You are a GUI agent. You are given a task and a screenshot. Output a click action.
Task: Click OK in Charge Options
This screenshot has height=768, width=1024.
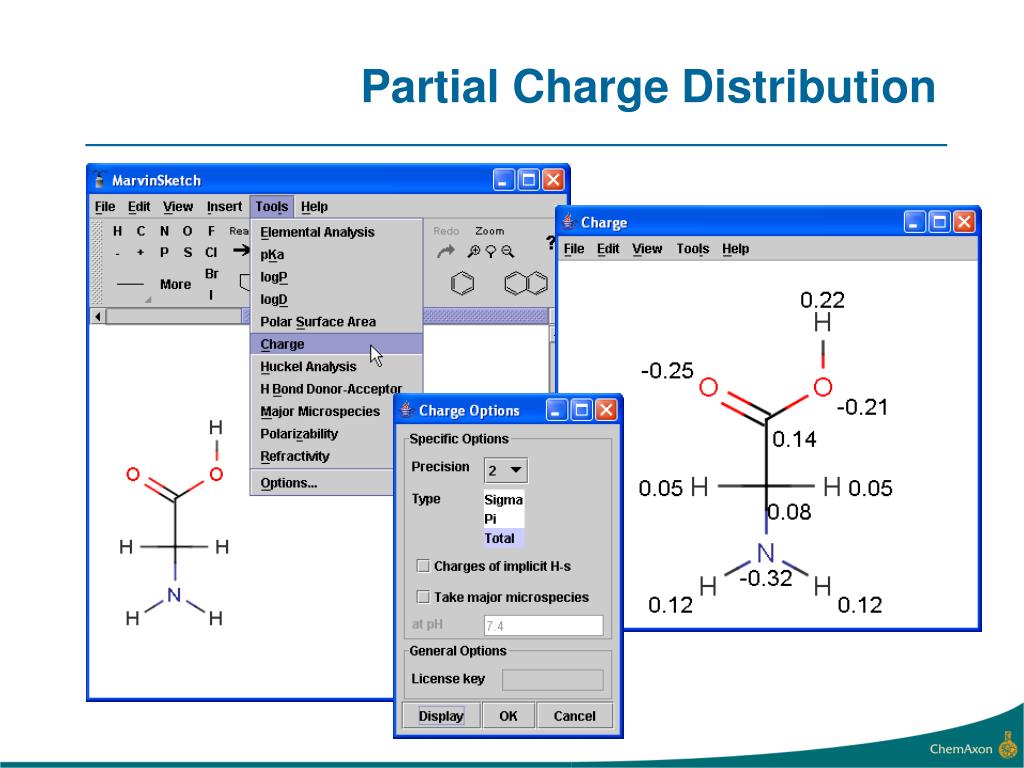[x=508, y=716]
